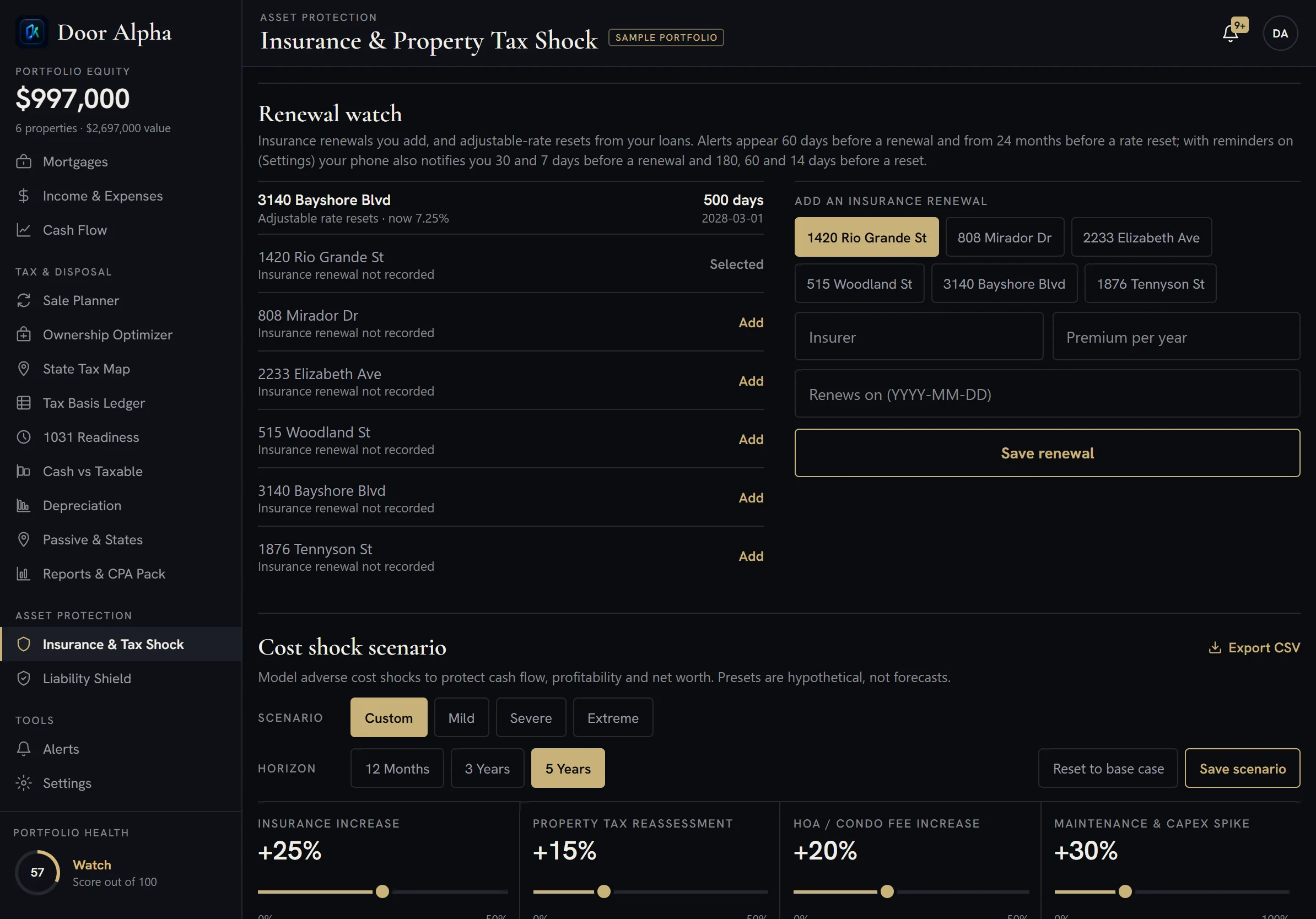1316x919 pixels.
Task: Click the State Tax Map pin icon
Action: (x=24, y=369)
